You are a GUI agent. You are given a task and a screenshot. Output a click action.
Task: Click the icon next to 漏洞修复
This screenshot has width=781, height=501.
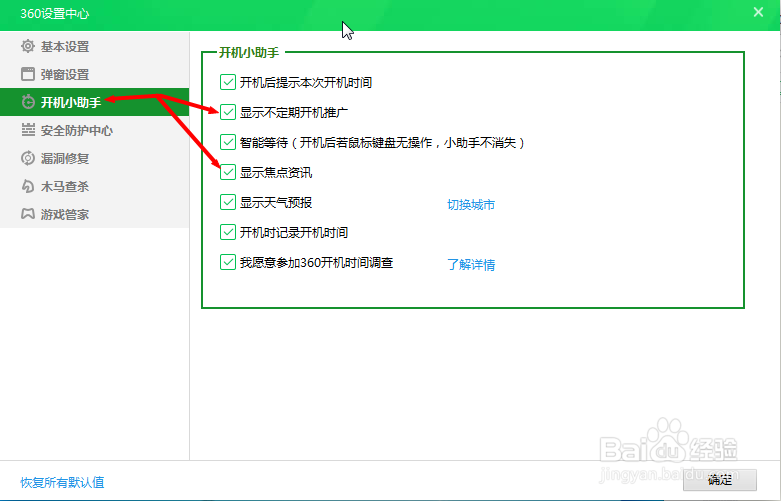click(28, 158)
